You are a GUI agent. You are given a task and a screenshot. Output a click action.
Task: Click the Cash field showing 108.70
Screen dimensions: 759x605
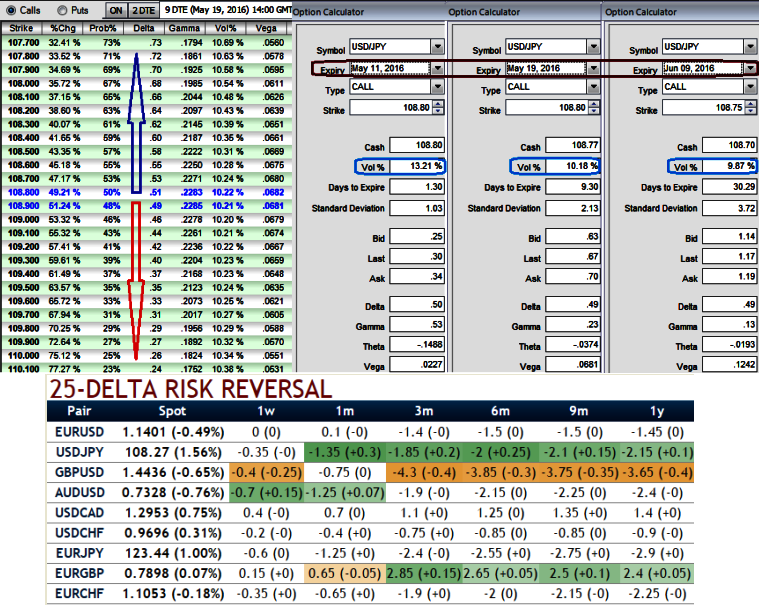[x=729, y=145]
